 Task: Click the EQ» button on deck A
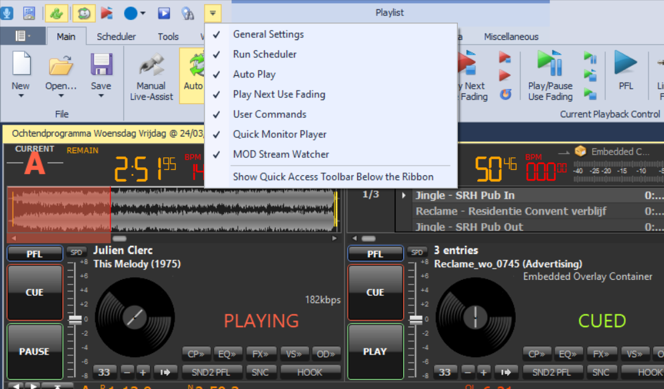pos(227,354)
